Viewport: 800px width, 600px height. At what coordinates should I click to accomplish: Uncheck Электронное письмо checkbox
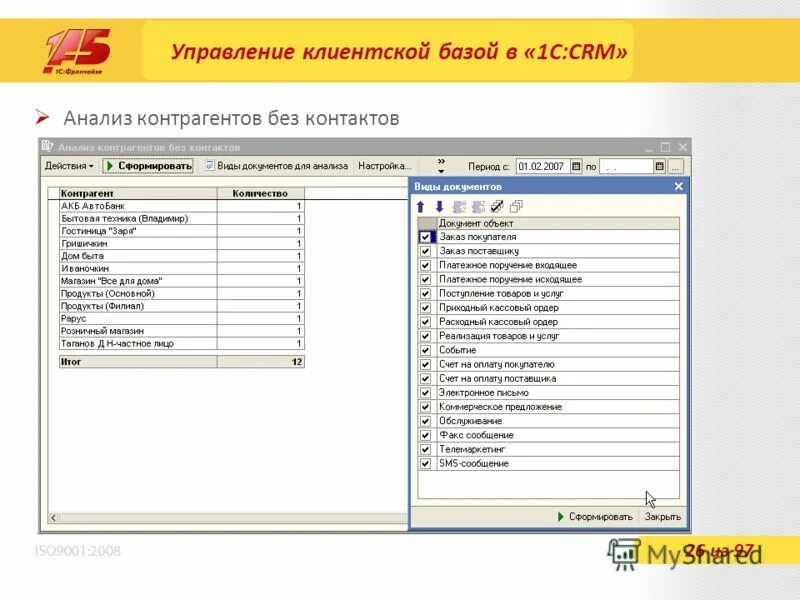pyautogui.click(x=425, y=393)
